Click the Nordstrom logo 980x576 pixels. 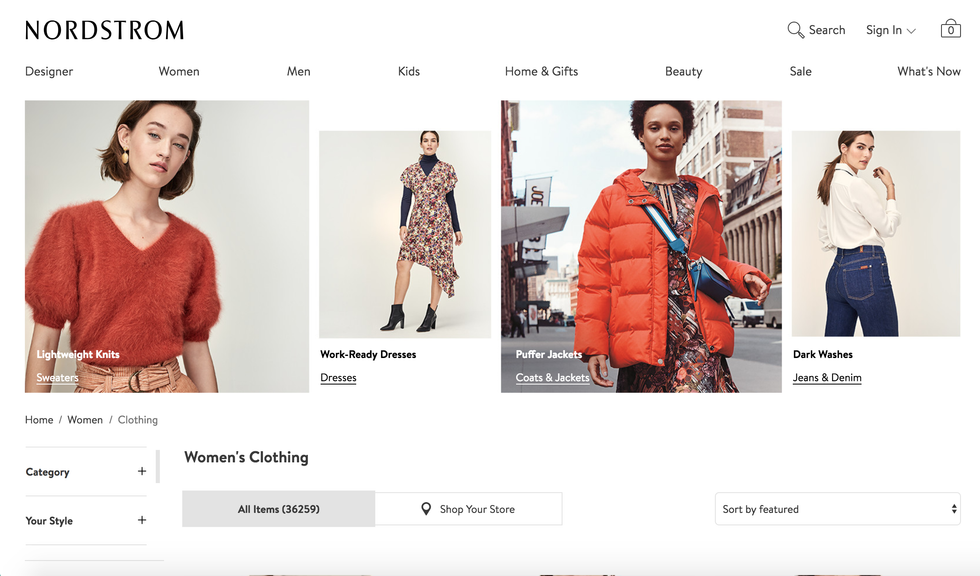(105, 30)
